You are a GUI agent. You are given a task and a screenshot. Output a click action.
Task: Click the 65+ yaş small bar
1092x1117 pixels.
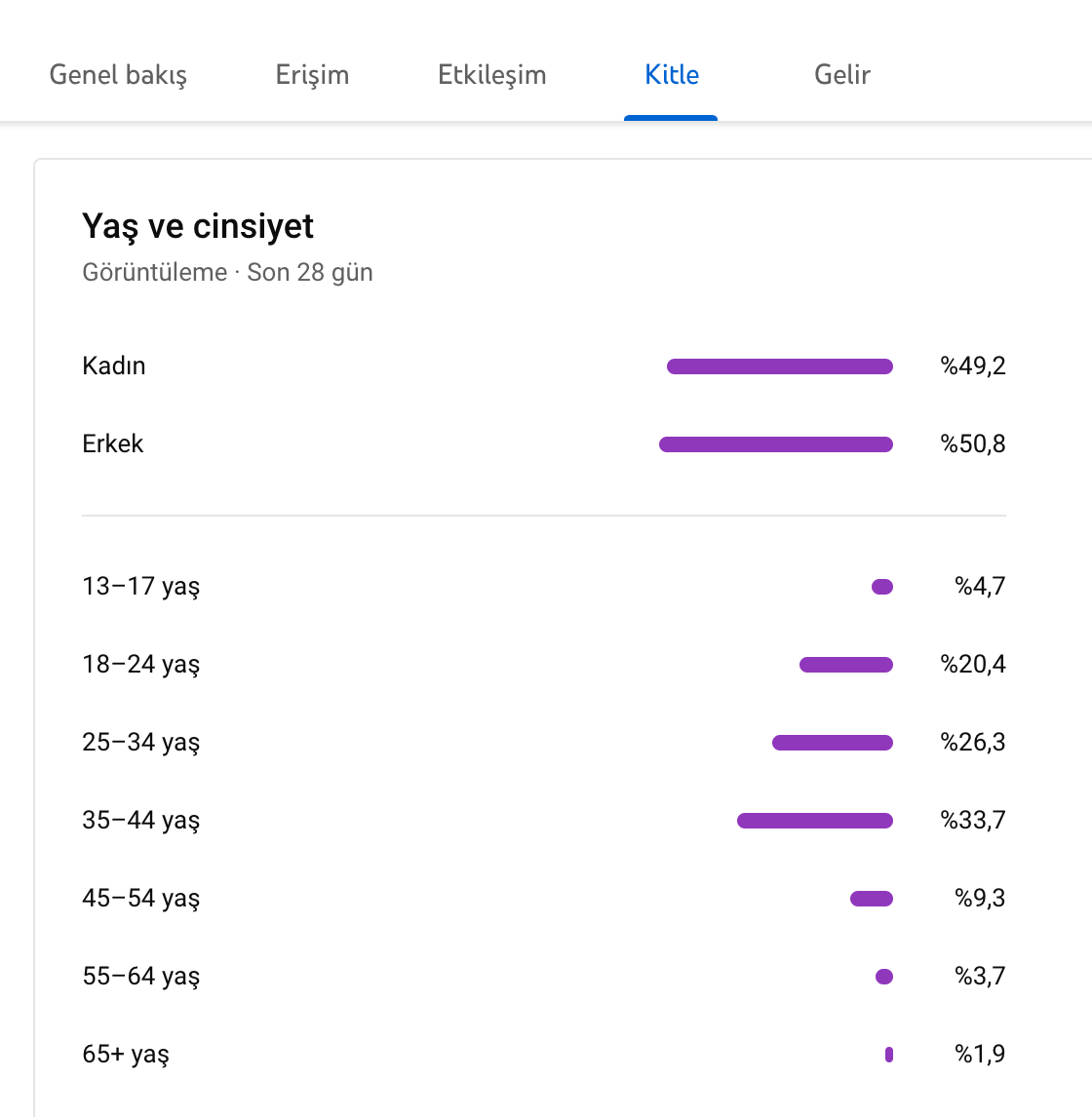click(x=889, y=1055)
